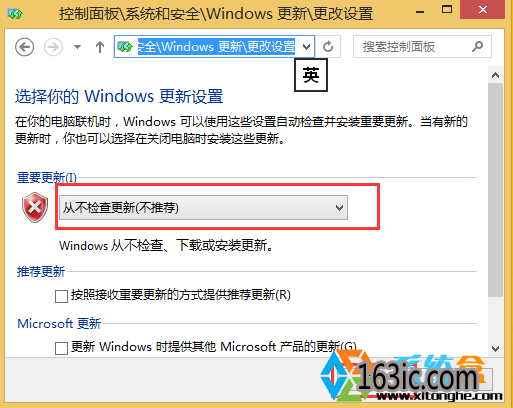513x408 pixels.
Task: Refresh the page with the refresh icon
Action: tap(328, 47)
